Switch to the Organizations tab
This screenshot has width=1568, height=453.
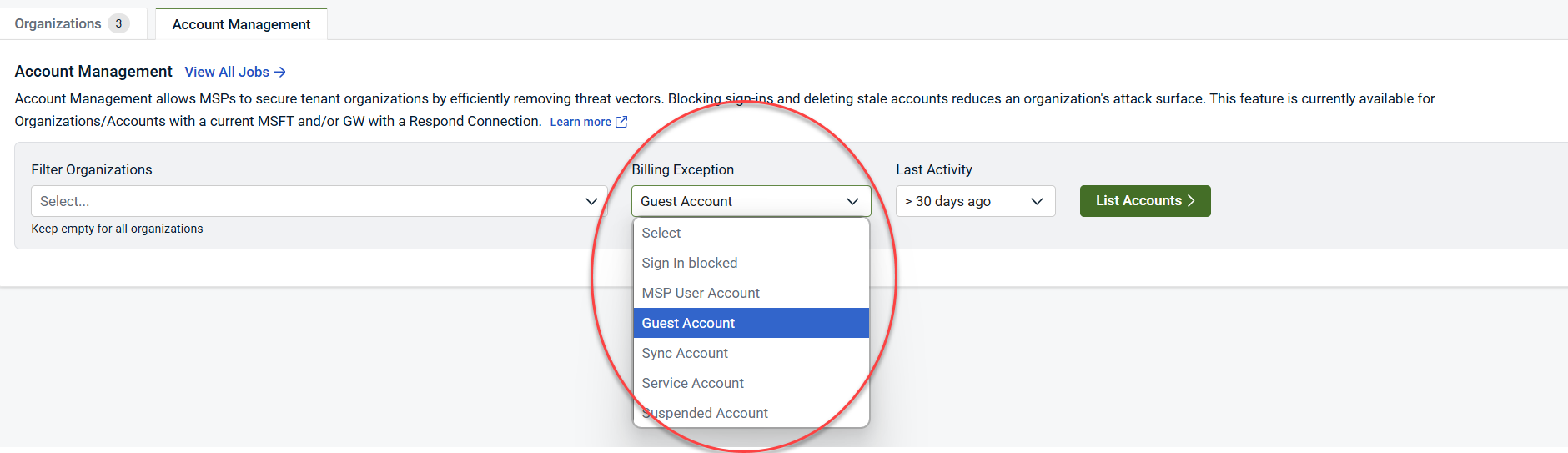tap(58, 23)
